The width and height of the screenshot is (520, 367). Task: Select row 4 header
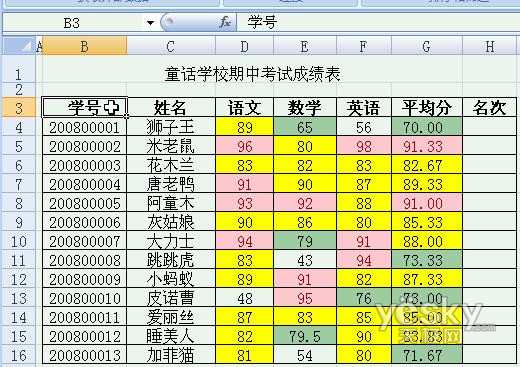tap(19, 127)
